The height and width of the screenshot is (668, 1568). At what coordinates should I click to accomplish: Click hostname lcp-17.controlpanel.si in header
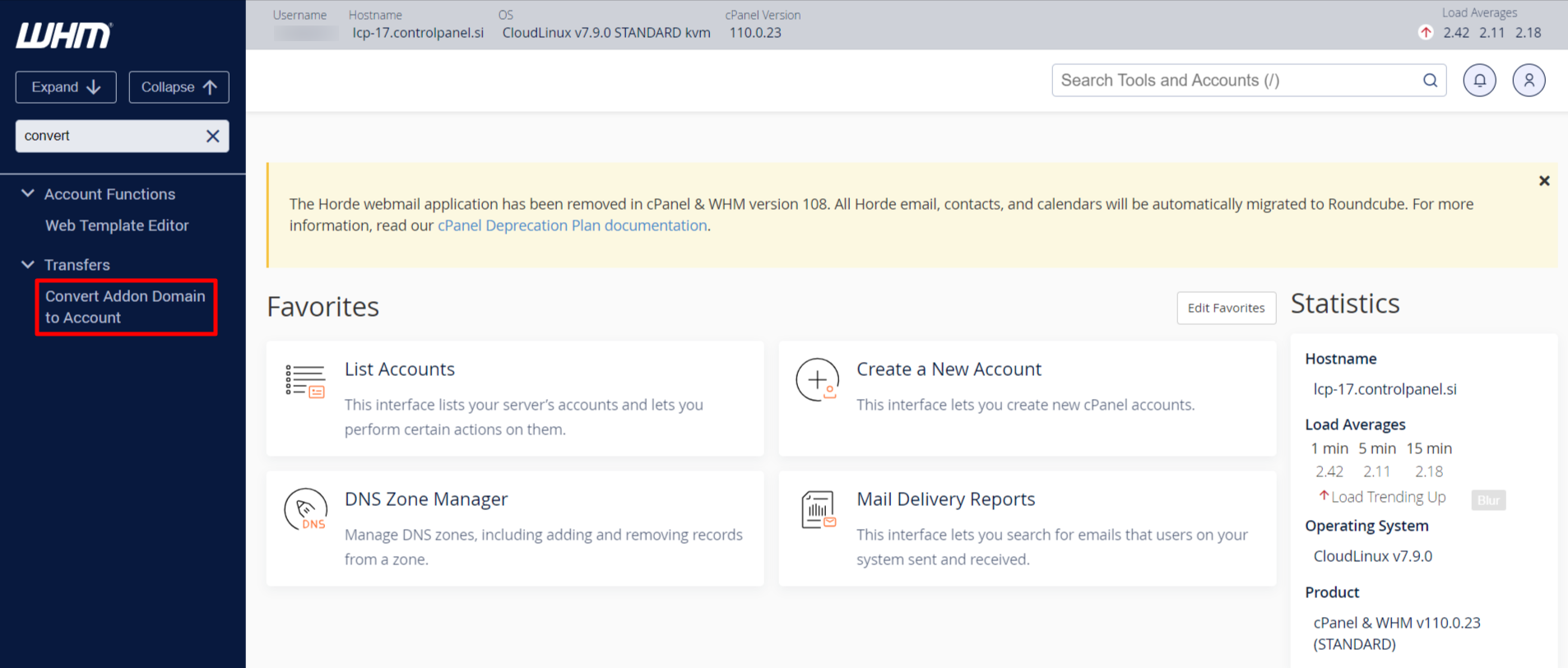(418, 33)
